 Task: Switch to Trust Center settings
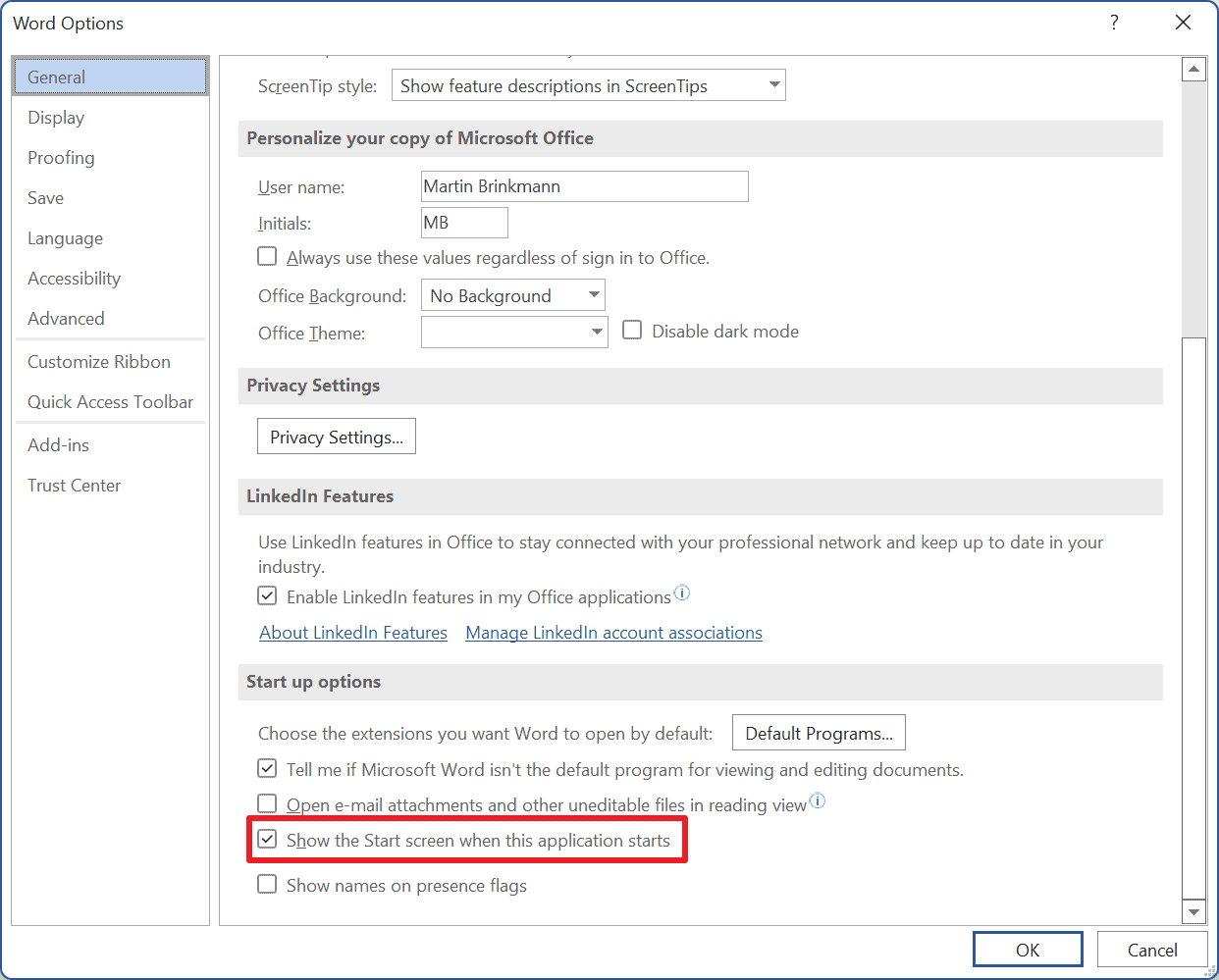74,485
